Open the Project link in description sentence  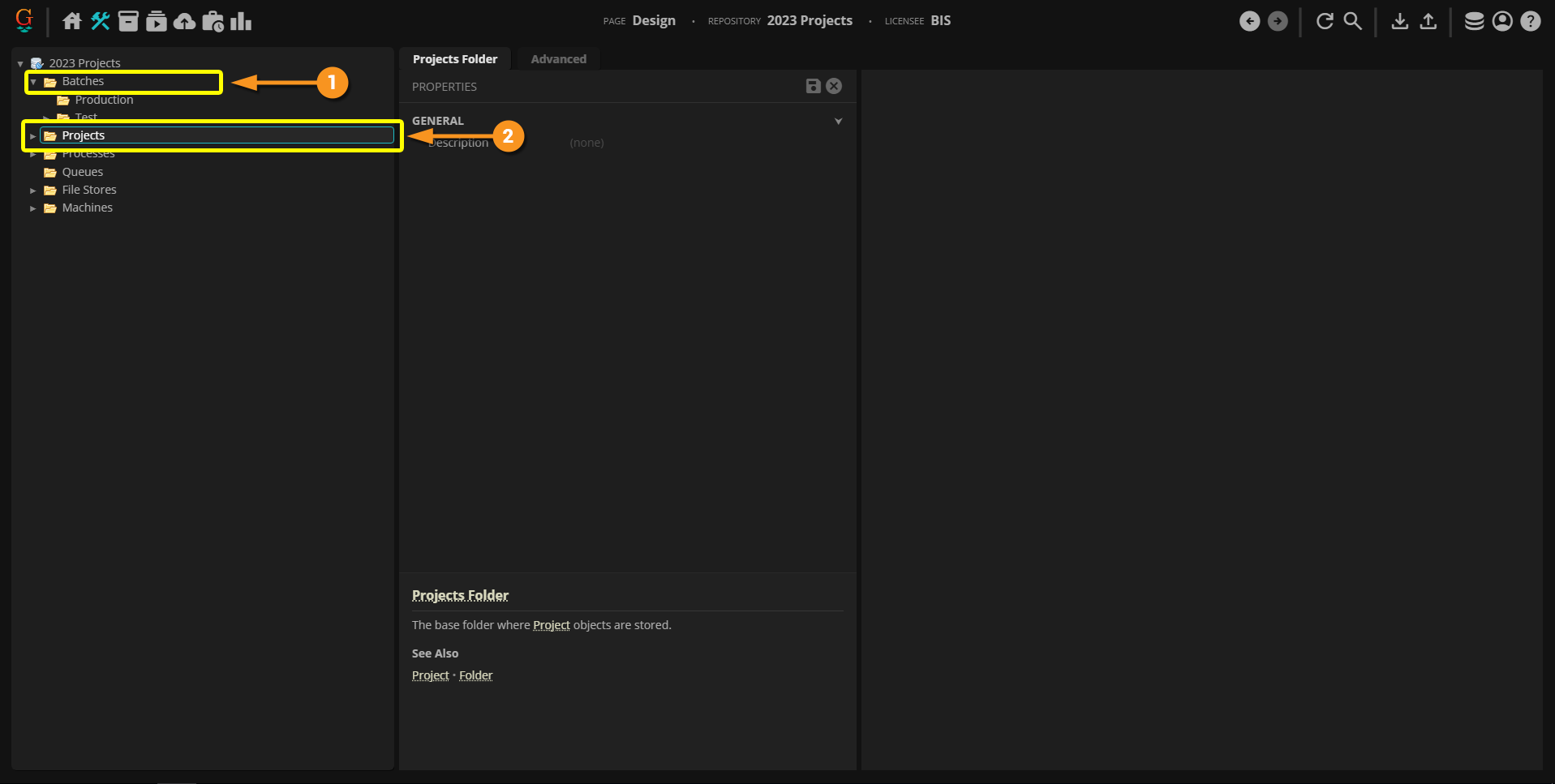552,625
